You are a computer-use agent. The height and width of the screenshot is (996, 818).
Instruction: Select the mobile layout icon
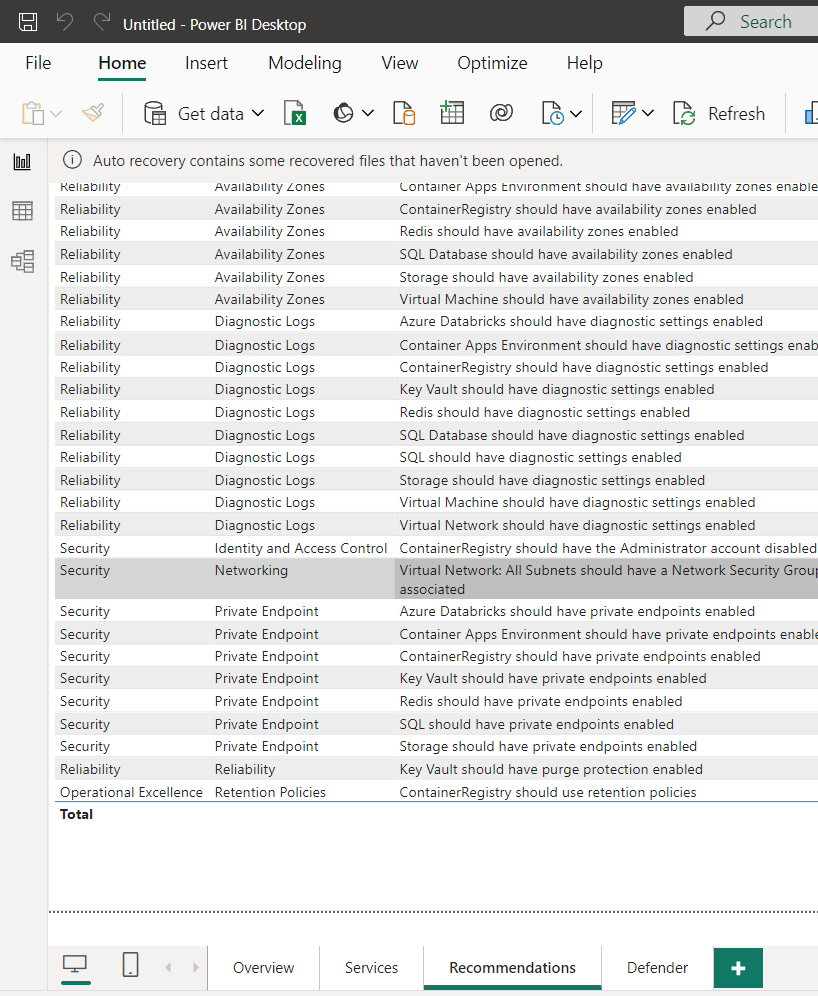130,965
